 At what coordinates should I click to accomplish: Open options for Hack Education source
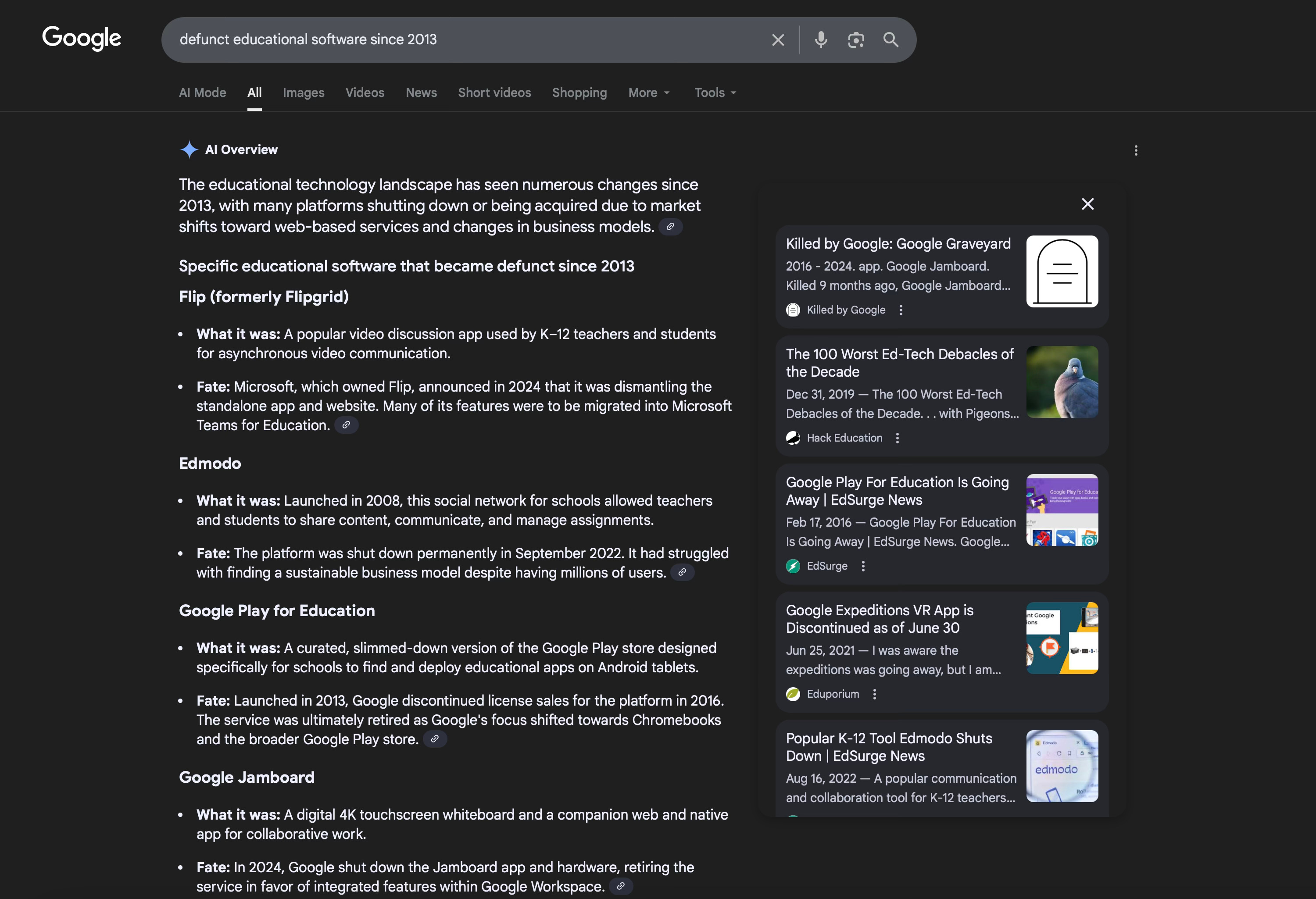coord(898,438)
